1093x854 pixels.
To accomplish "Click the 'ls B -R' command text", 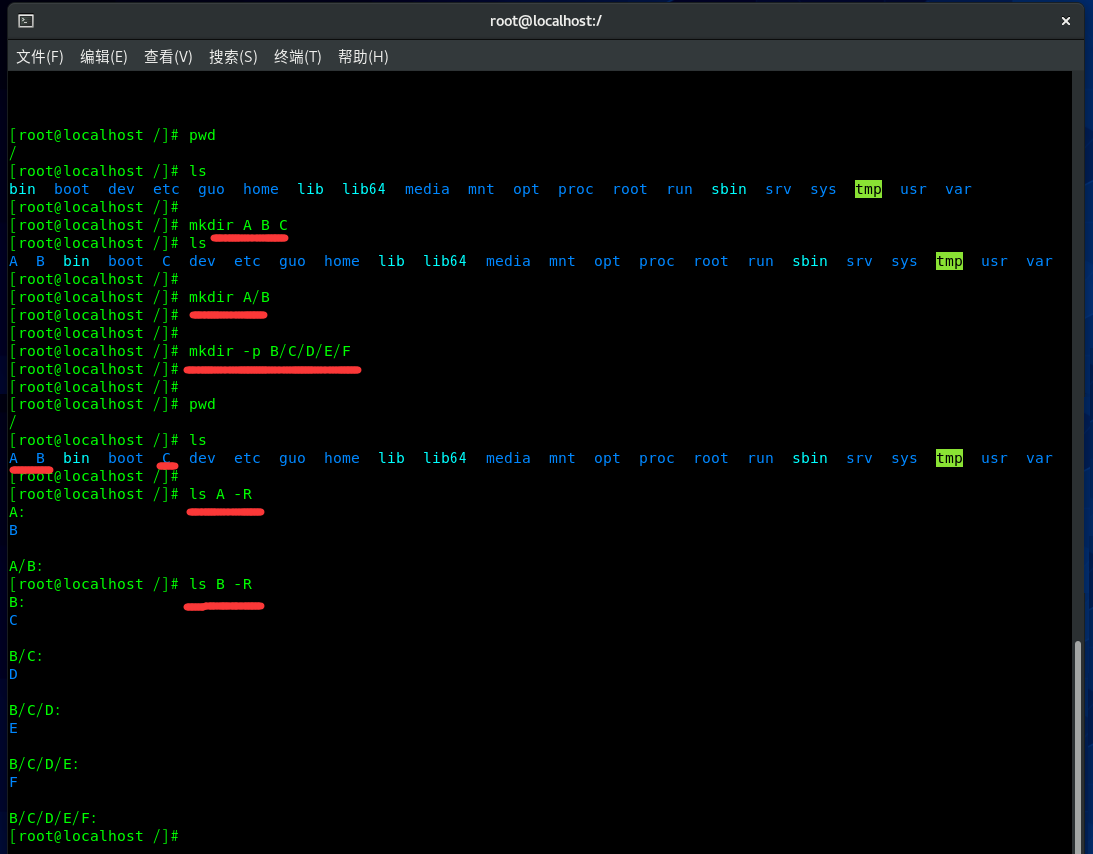I will tap(220, 584).
